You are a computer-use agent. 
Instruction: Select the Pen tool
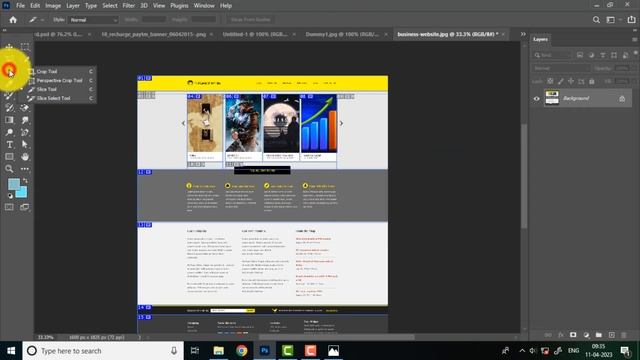coord(25,132)
